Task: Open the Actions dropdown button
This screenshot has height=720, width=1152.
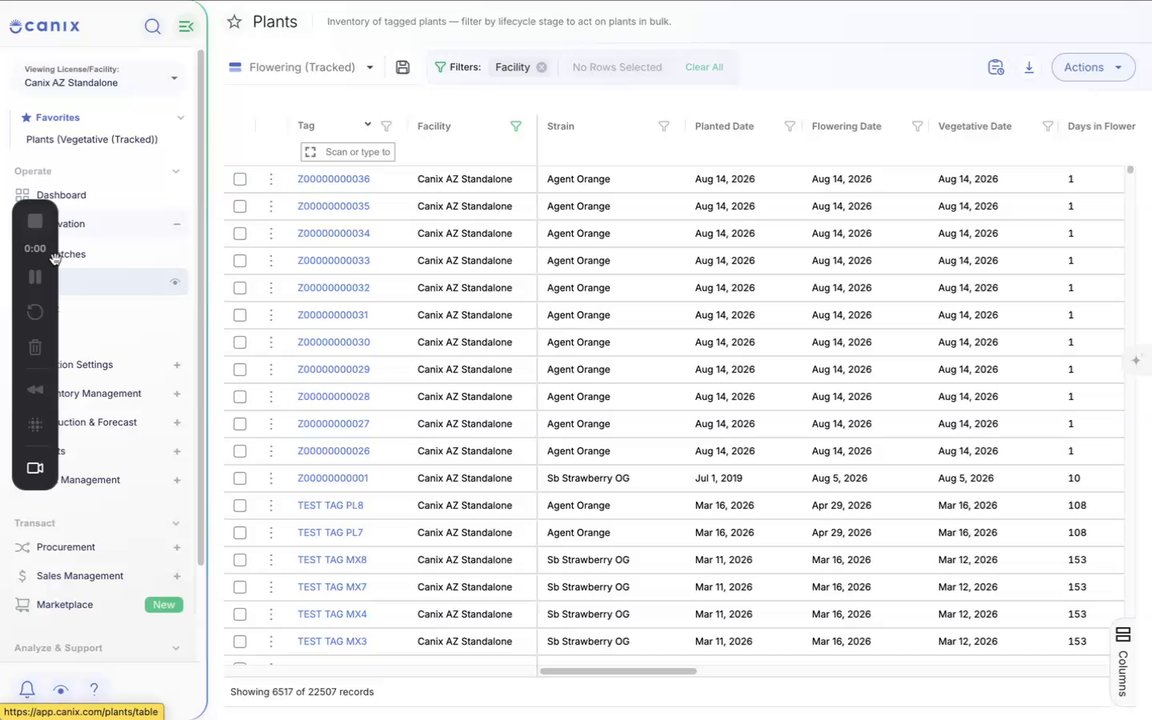Action: click(x=1093, y=68)
